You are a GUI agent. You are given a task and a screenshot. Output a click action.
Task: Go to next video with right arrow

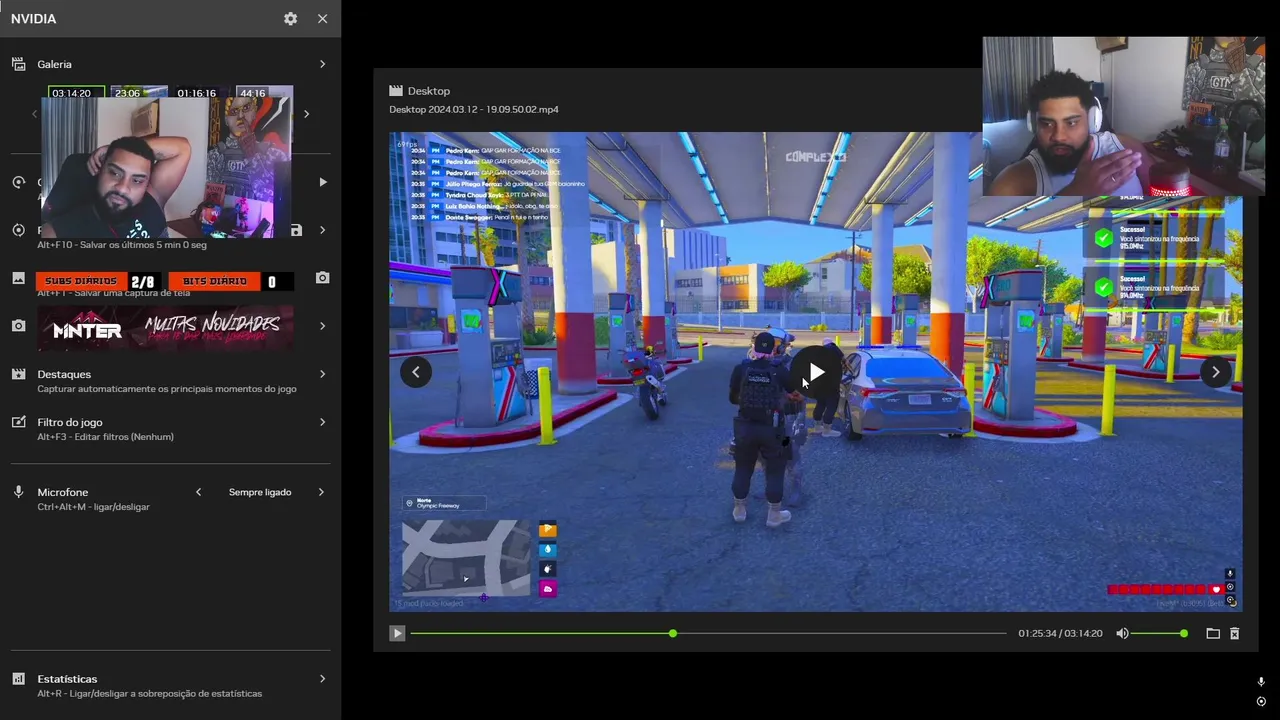tap(1215, 372)
